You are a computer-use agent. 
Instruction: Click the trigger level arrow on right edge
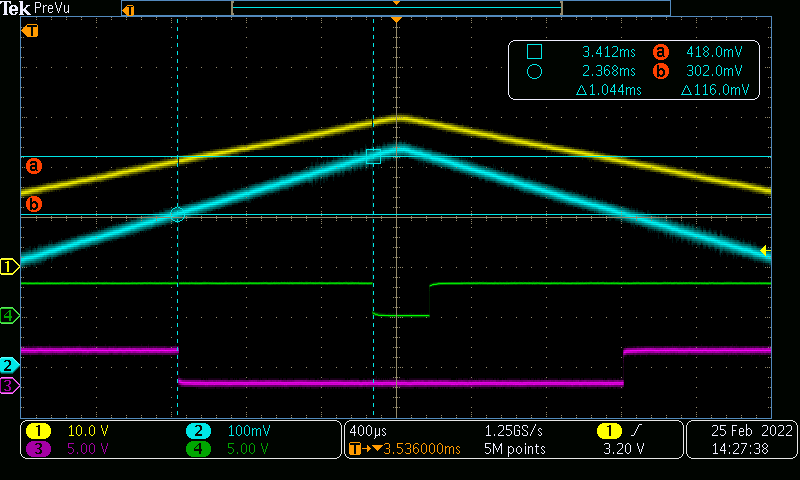click(765, 250)
